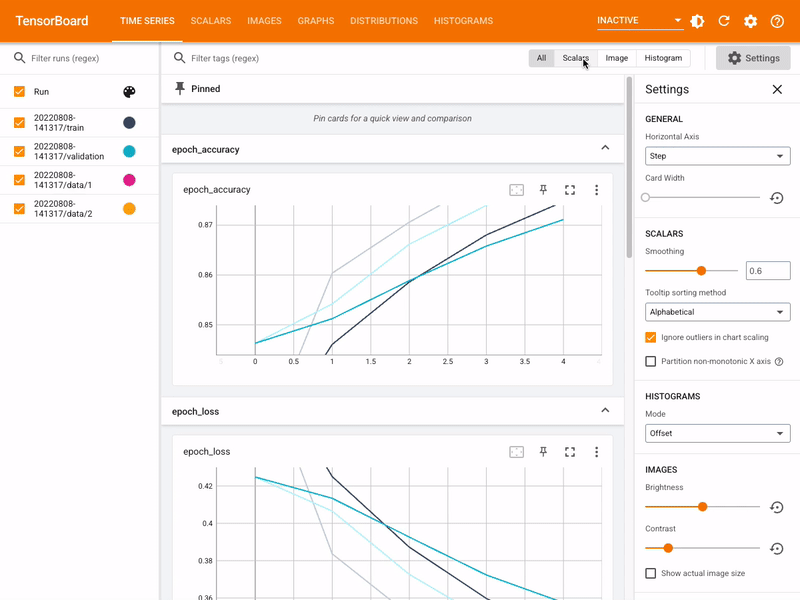
Task: Select the Histogram filter button
Action: tap(662, 58)
